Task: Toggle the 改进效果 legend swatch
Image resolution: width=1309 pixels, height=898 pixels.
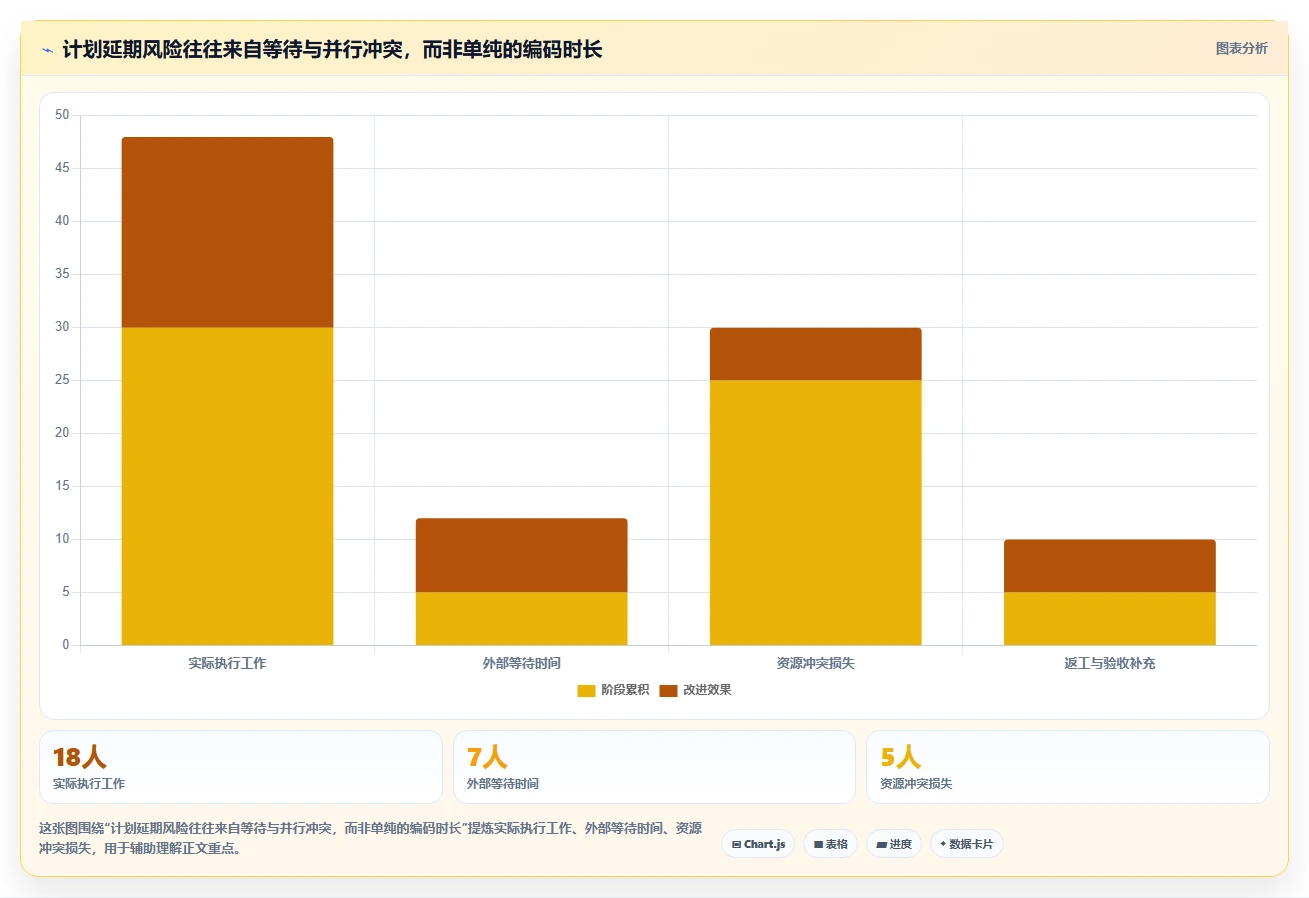Action: (x=668, y=690)
